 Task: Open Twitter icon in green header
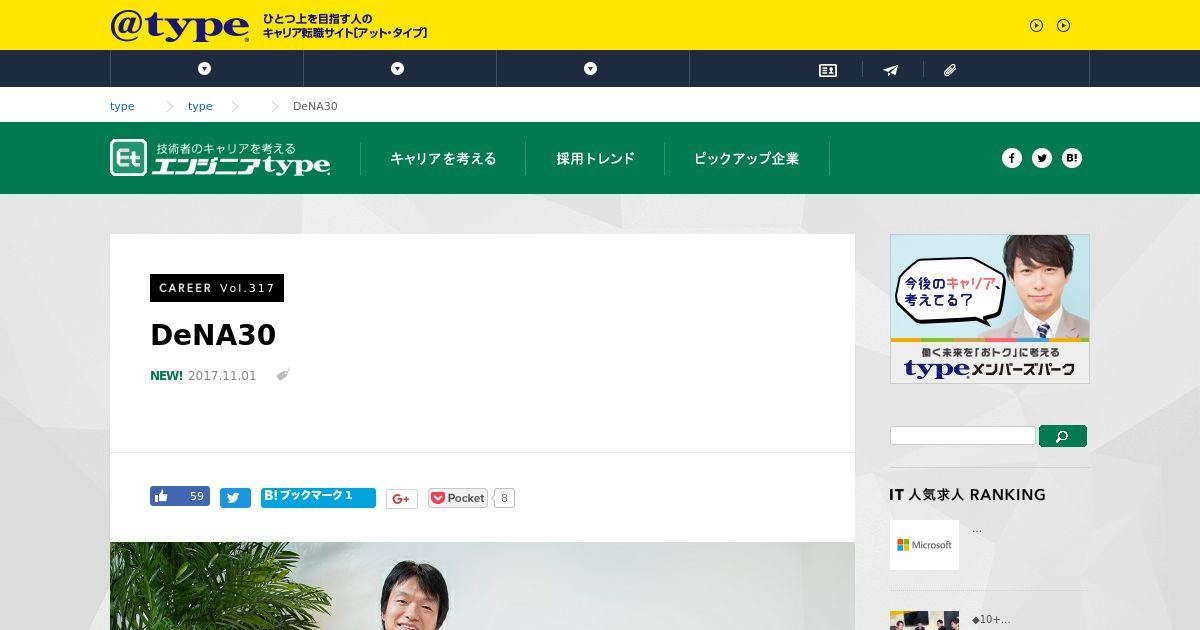pyautogui.click(x=1042, y=158)
